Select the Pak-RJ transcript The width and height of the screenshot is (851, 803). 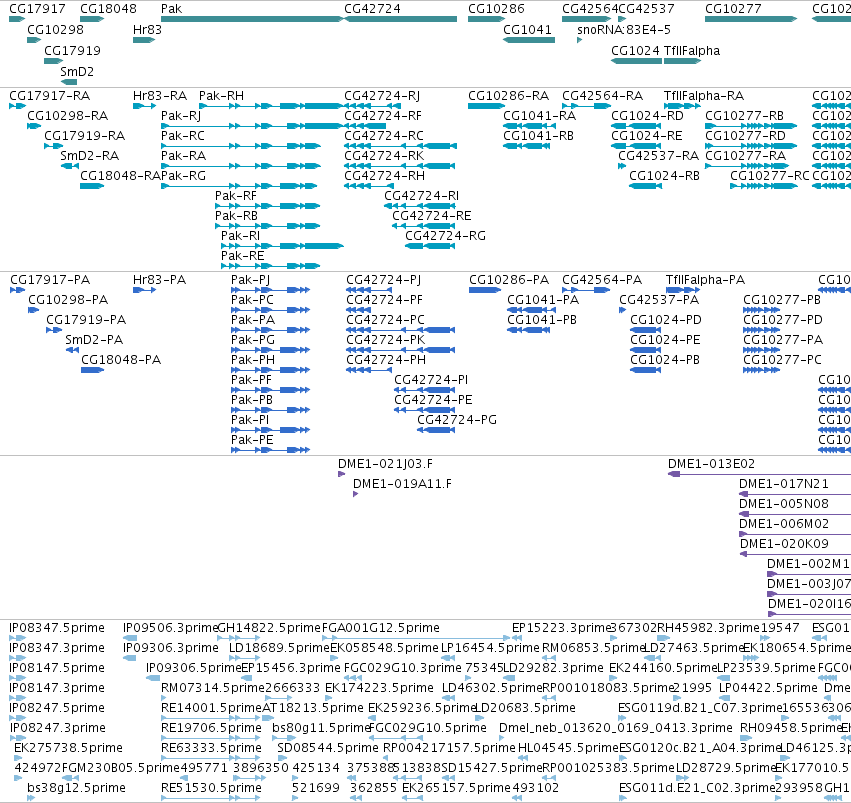(x=252, y=126)
